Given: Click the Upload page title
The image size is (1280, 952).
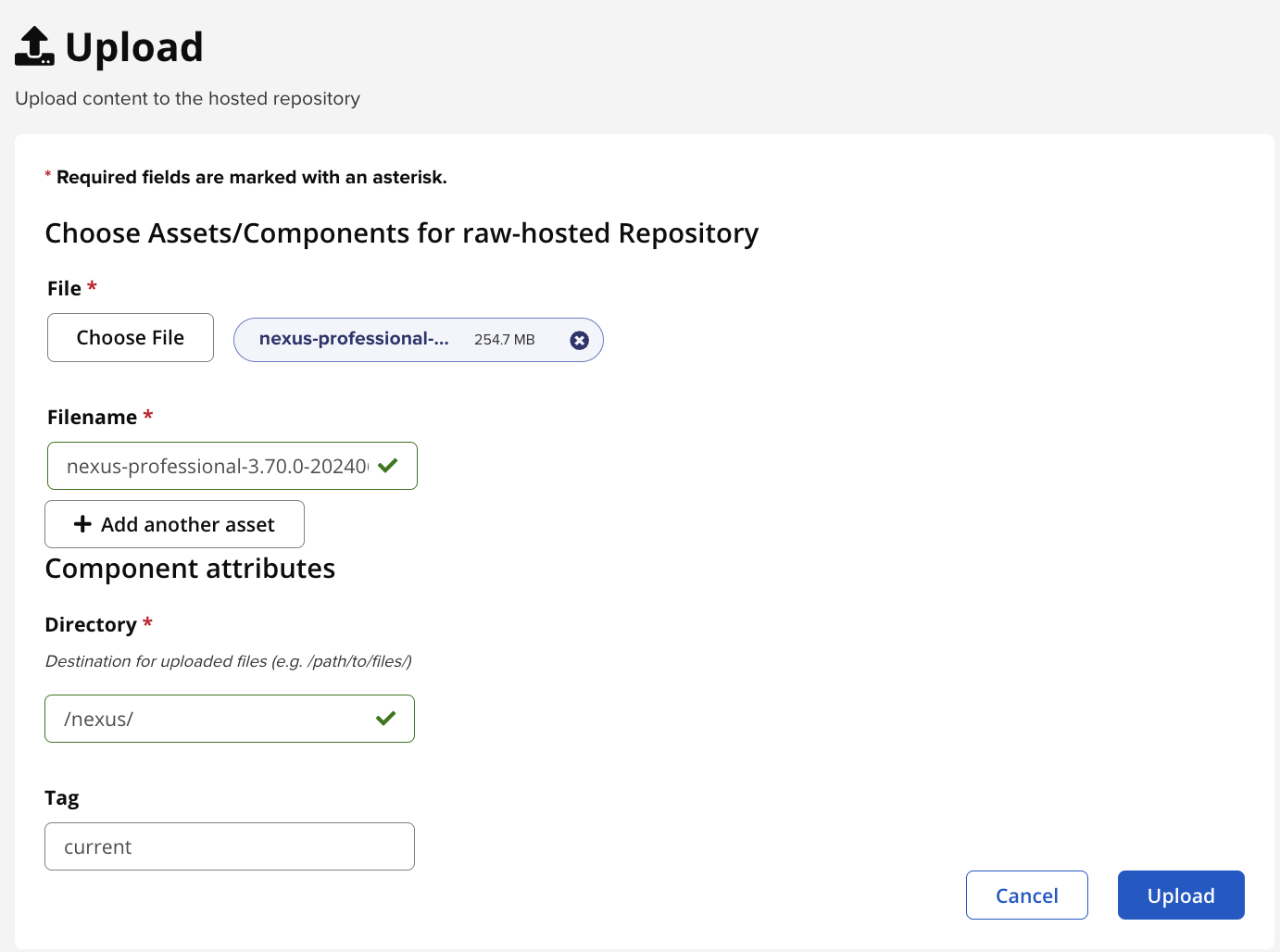Looking at the screenshot, I should pyautogui.click(x=134, y=47).
